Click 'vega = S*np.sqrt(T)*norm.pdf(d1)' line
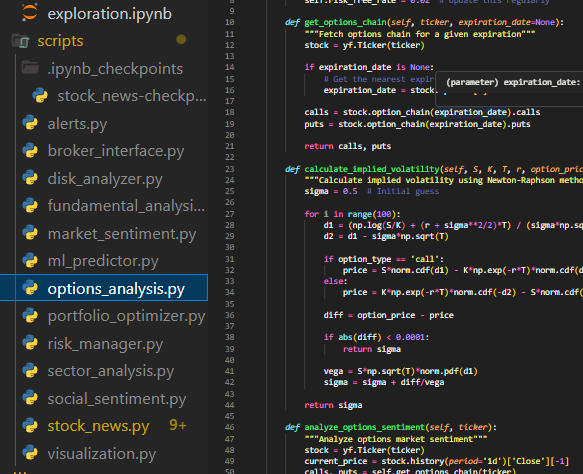This screenshot has width=583, height=474. 400,371
